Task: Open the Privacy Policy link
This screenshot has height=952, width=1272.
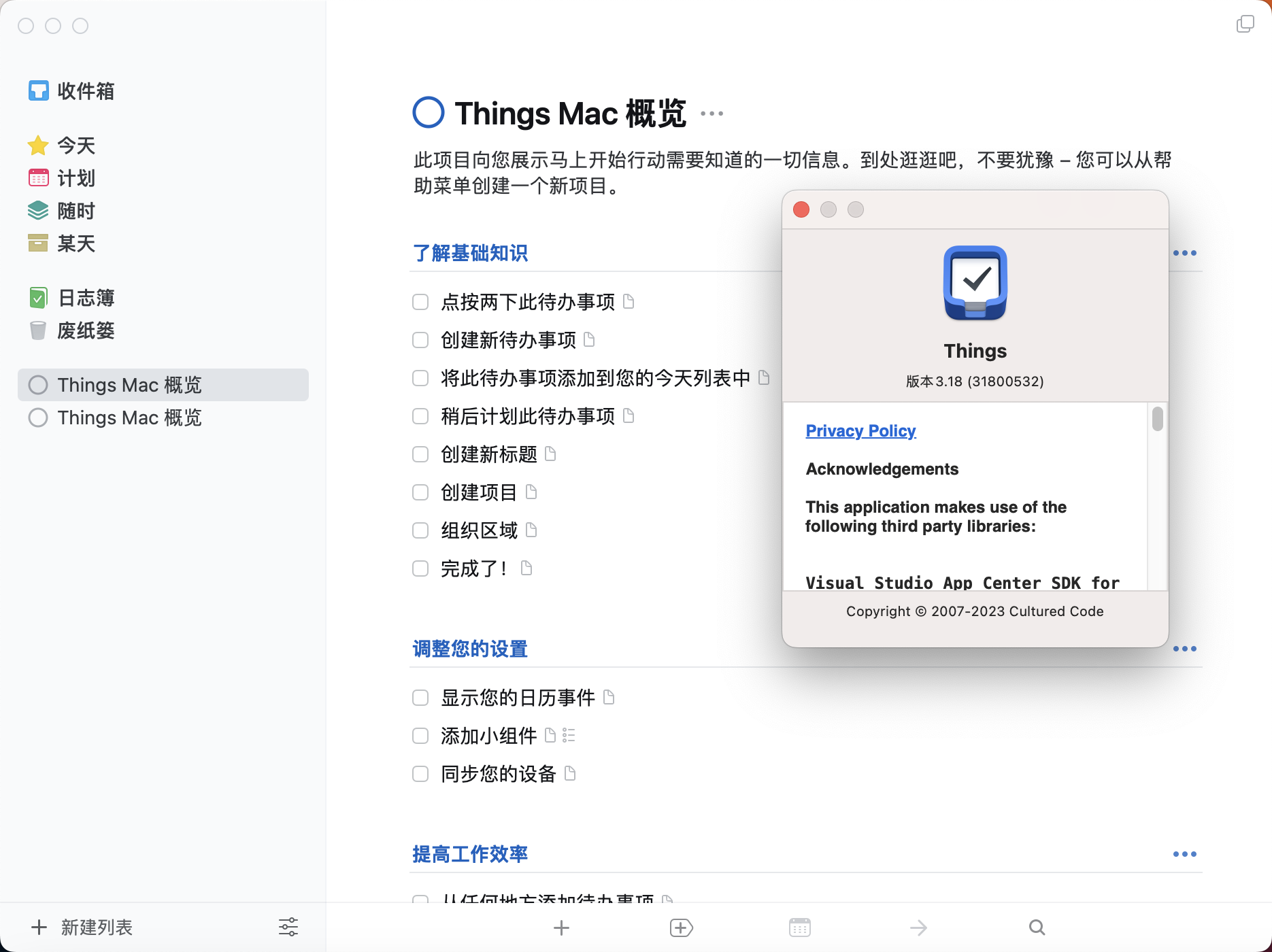Action: (860, 431)
